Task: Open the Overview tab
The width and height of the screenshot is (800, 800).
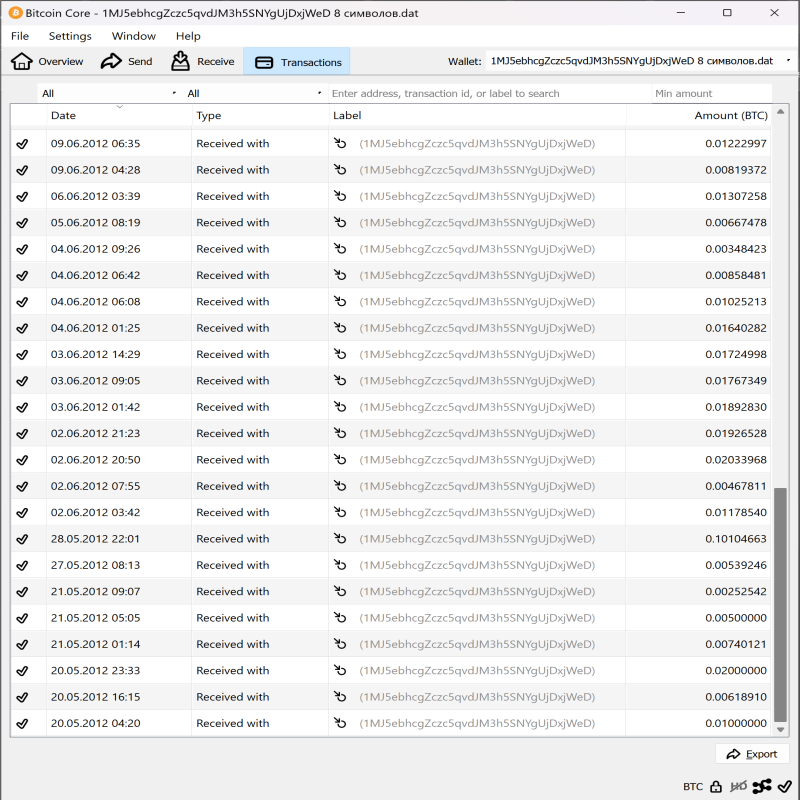Action: coord(47,61)
